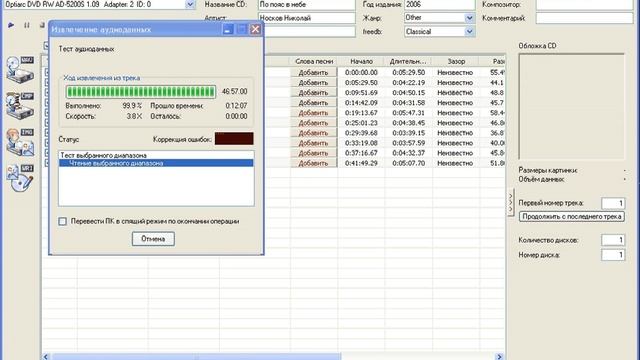
Task: Click the Год издания field showing 2006
Action: tap(440, 4)
